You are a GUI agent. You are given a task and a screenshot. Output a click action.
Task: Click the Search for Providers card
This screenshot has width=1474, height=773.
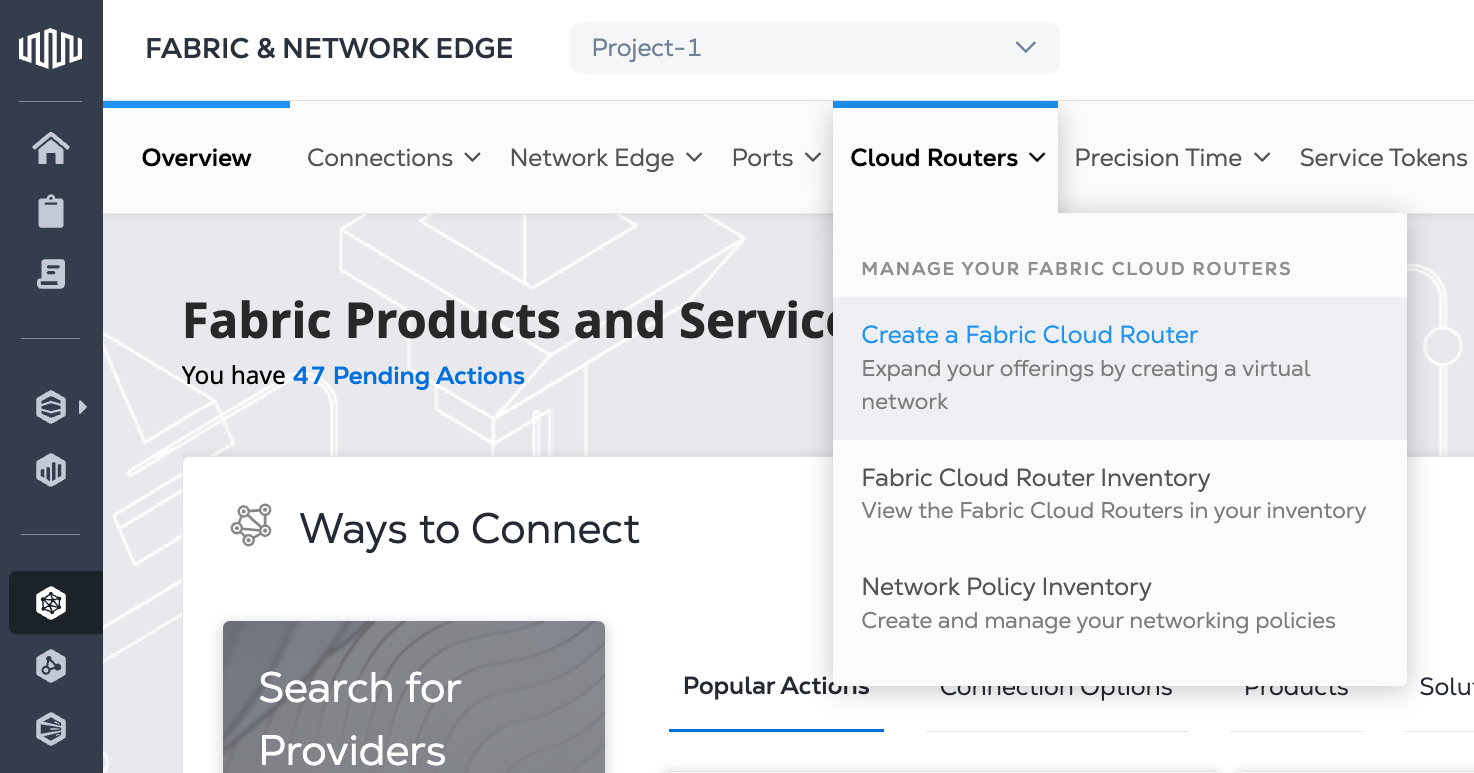[414, 697]
